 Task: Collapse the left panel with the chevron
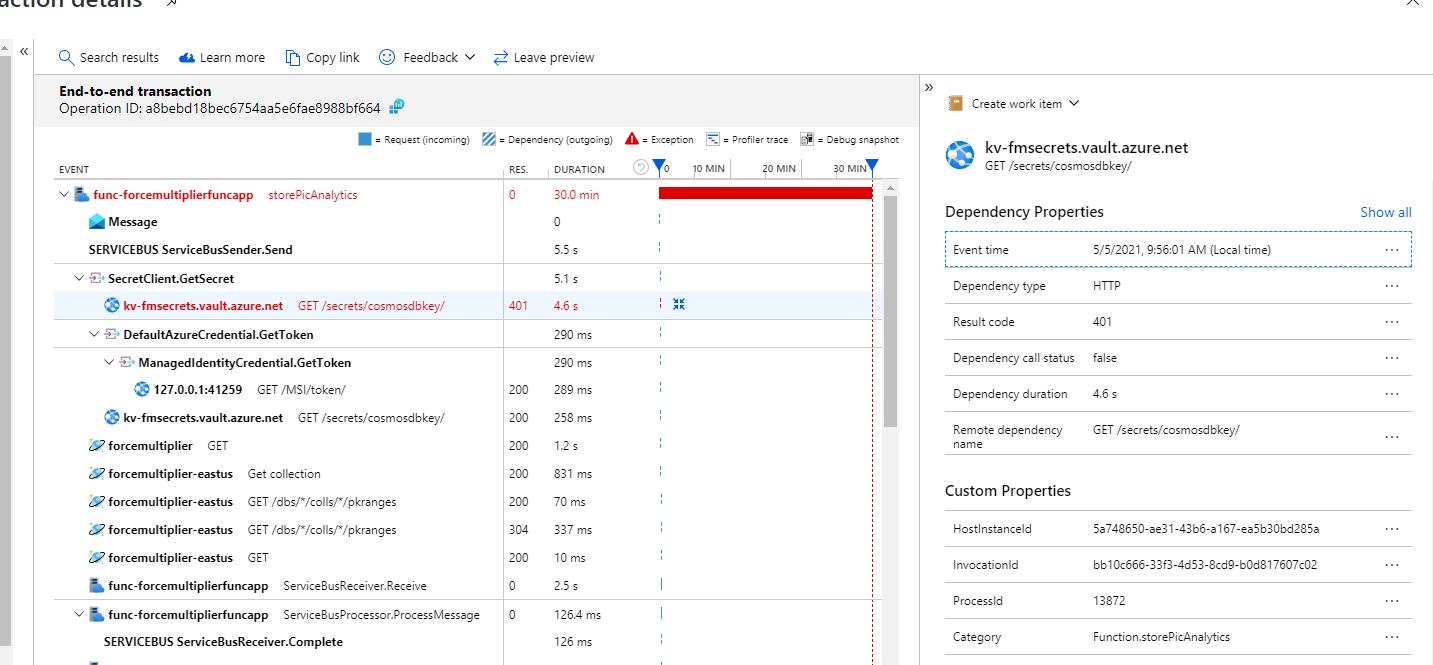point(23,51)
